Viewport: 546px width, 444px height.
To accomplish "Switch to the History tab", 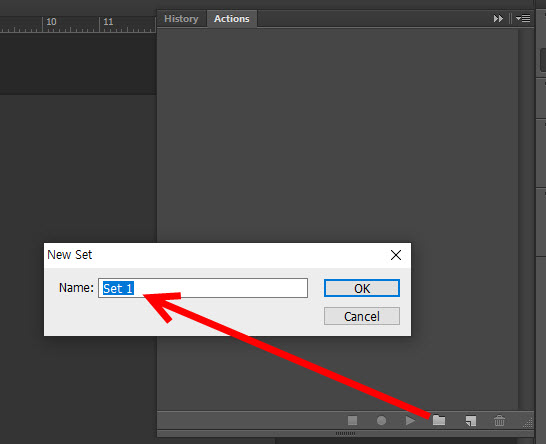I will [181, 18].
